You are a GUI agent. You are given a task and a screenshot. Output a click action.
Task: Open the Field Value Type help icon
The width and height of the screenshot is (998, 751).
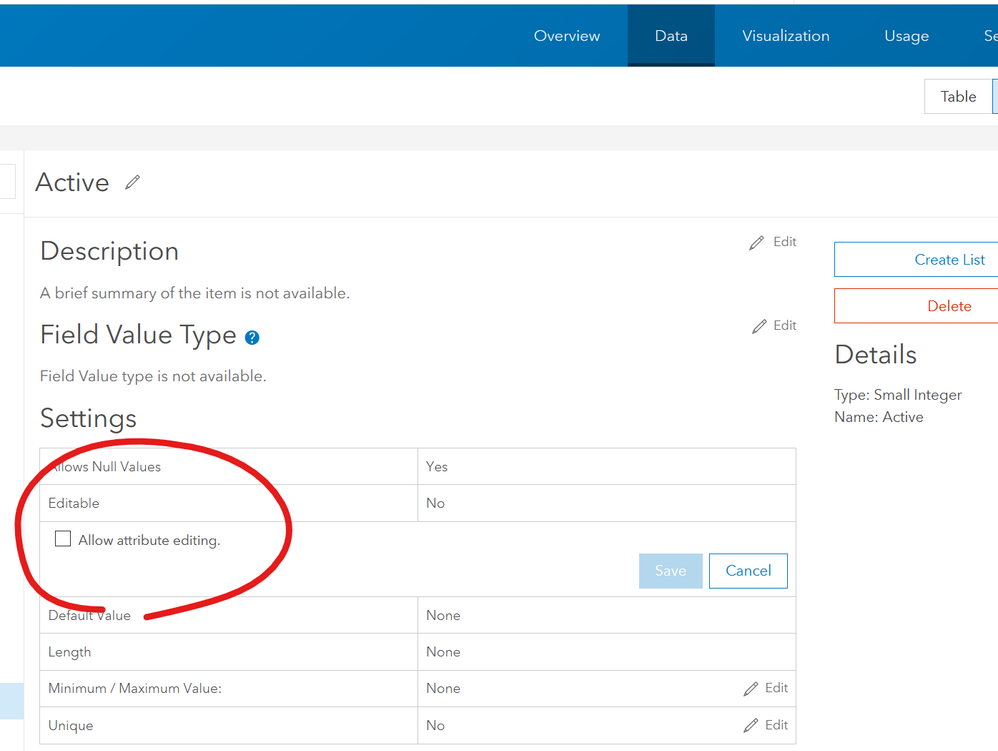tap(252, 338)
